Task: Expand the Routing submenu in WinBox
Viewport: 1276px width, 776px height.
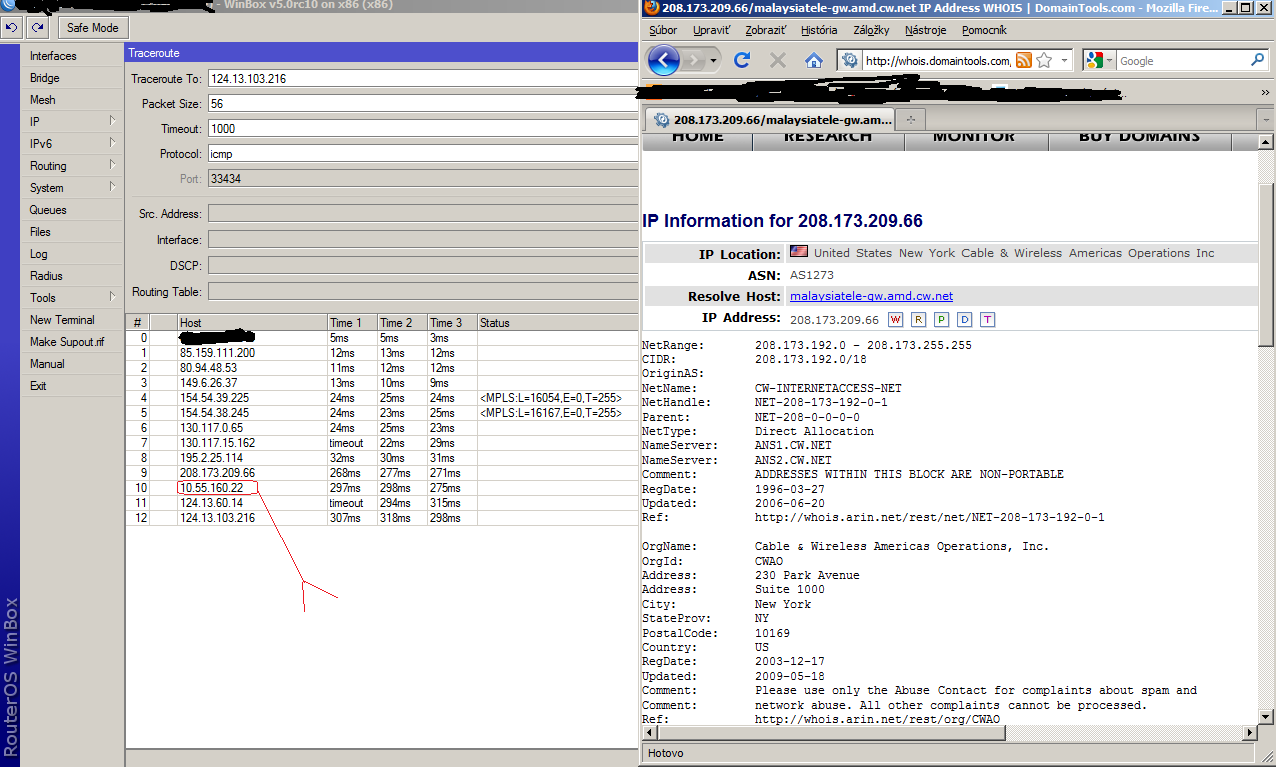Action: (113, 165)
